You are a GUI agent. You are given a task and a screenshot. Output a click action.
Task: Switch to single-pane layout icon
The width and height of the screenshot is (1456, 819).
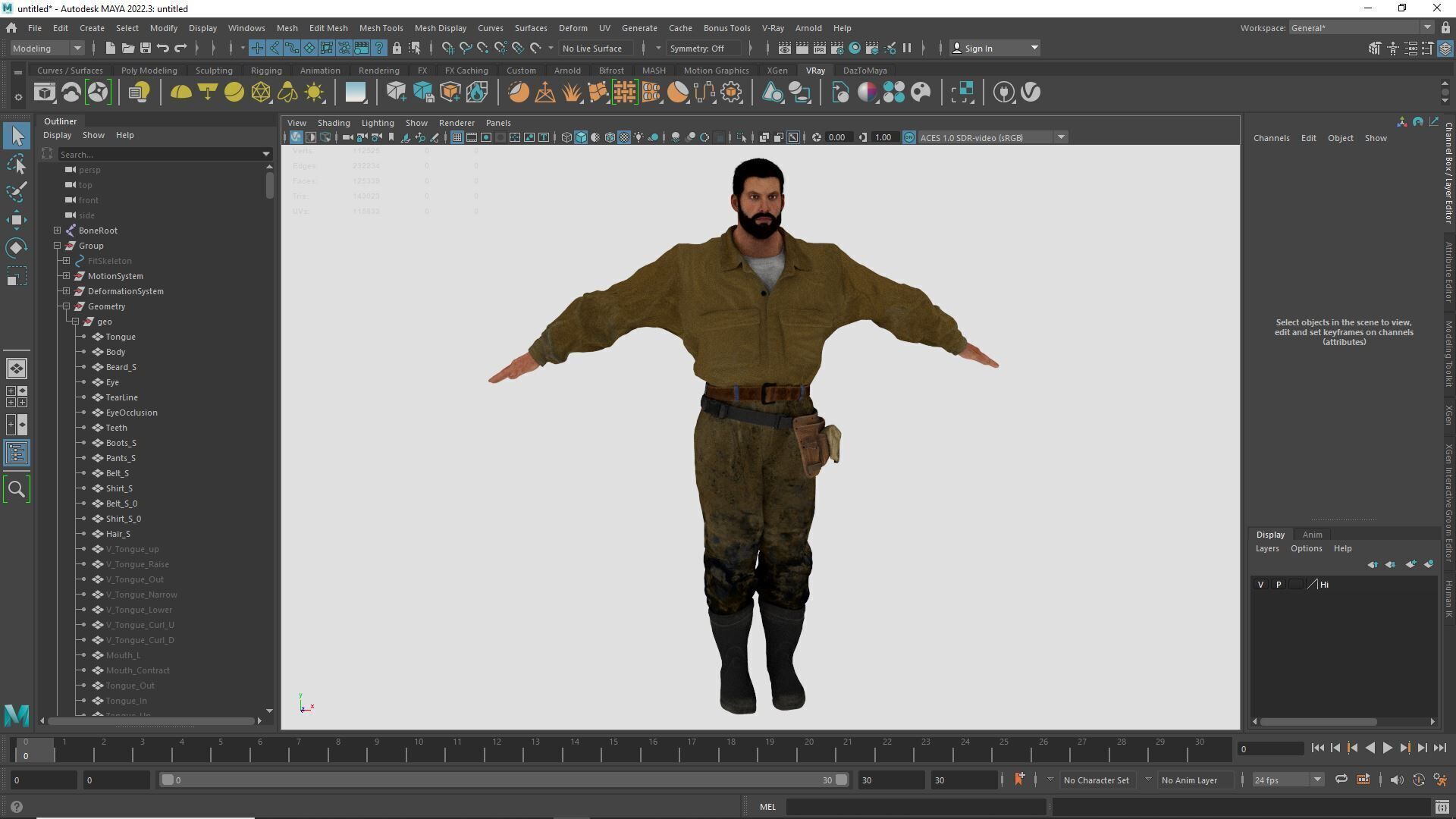point(17,369)
